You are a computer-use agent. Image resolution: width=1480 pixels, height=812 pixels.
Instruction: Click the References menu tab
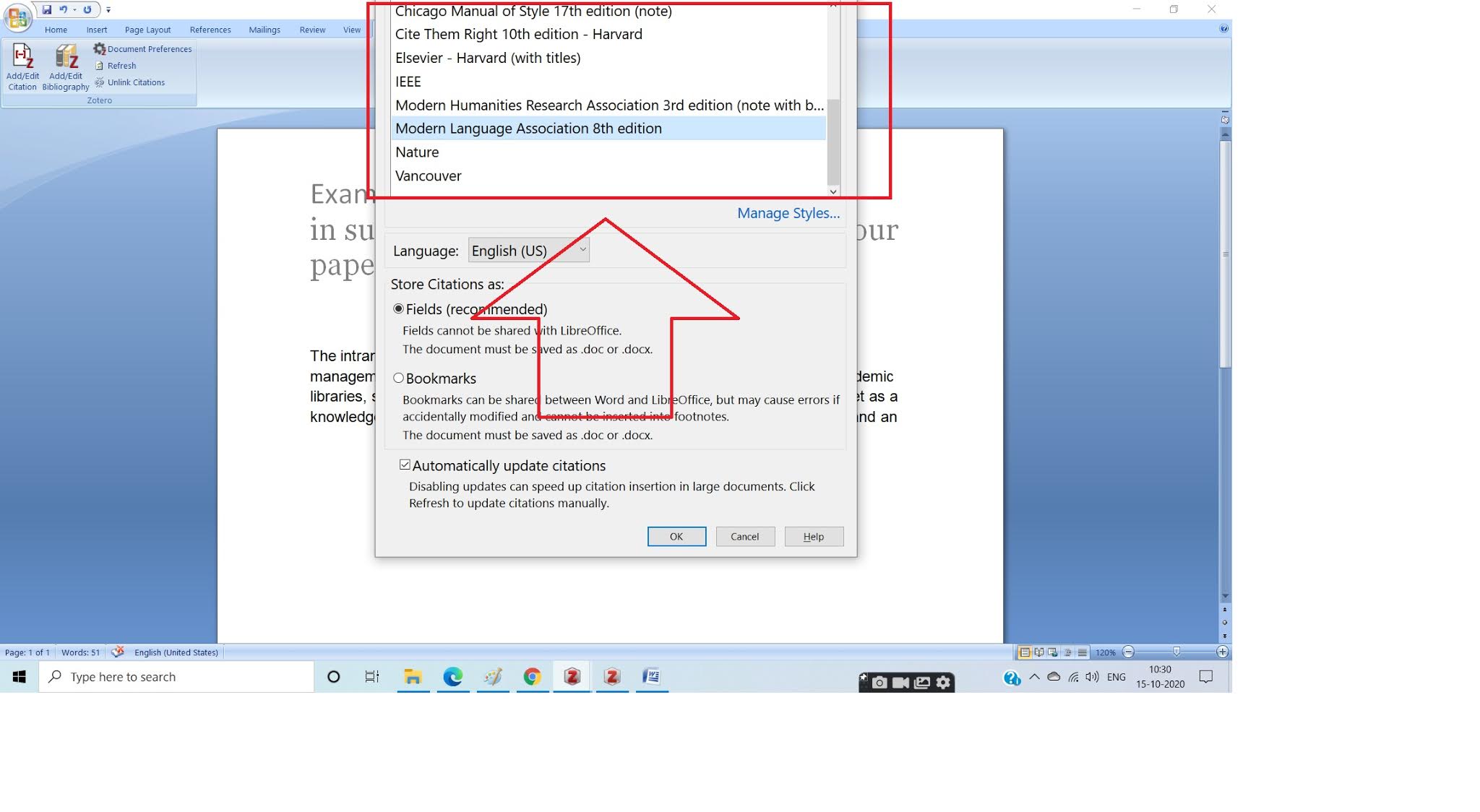pos(208,29)
